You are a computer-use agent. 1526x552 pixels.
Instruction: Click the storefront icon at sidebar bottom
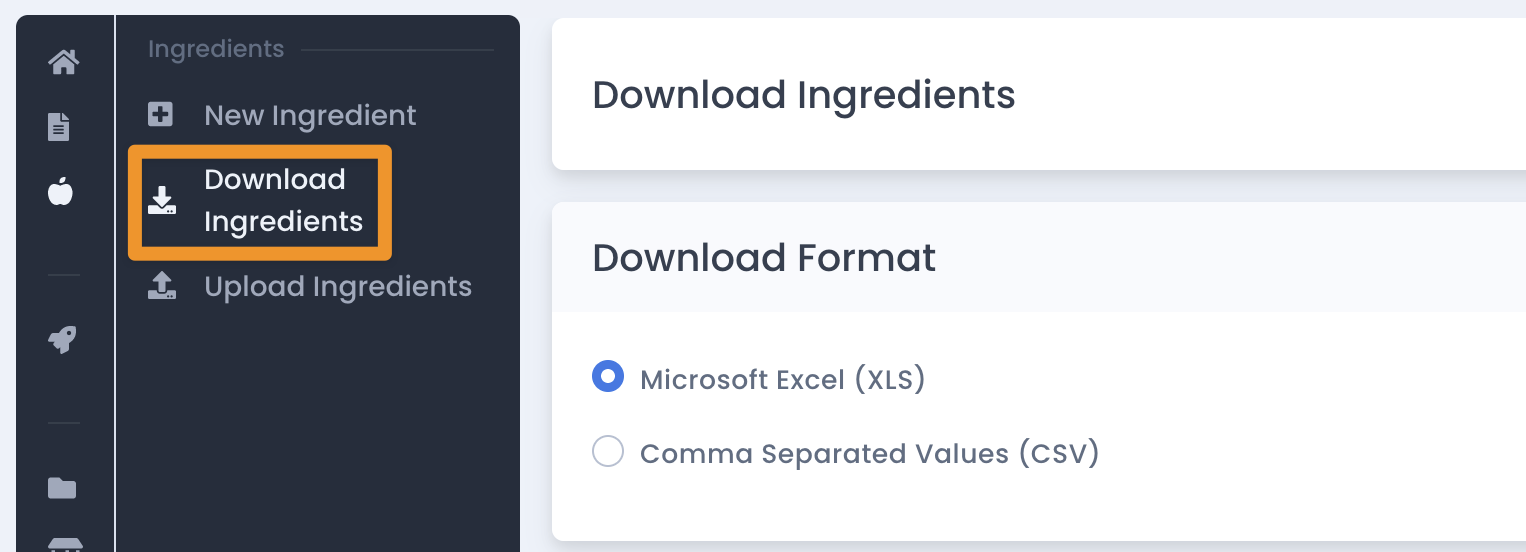(64, 545)
